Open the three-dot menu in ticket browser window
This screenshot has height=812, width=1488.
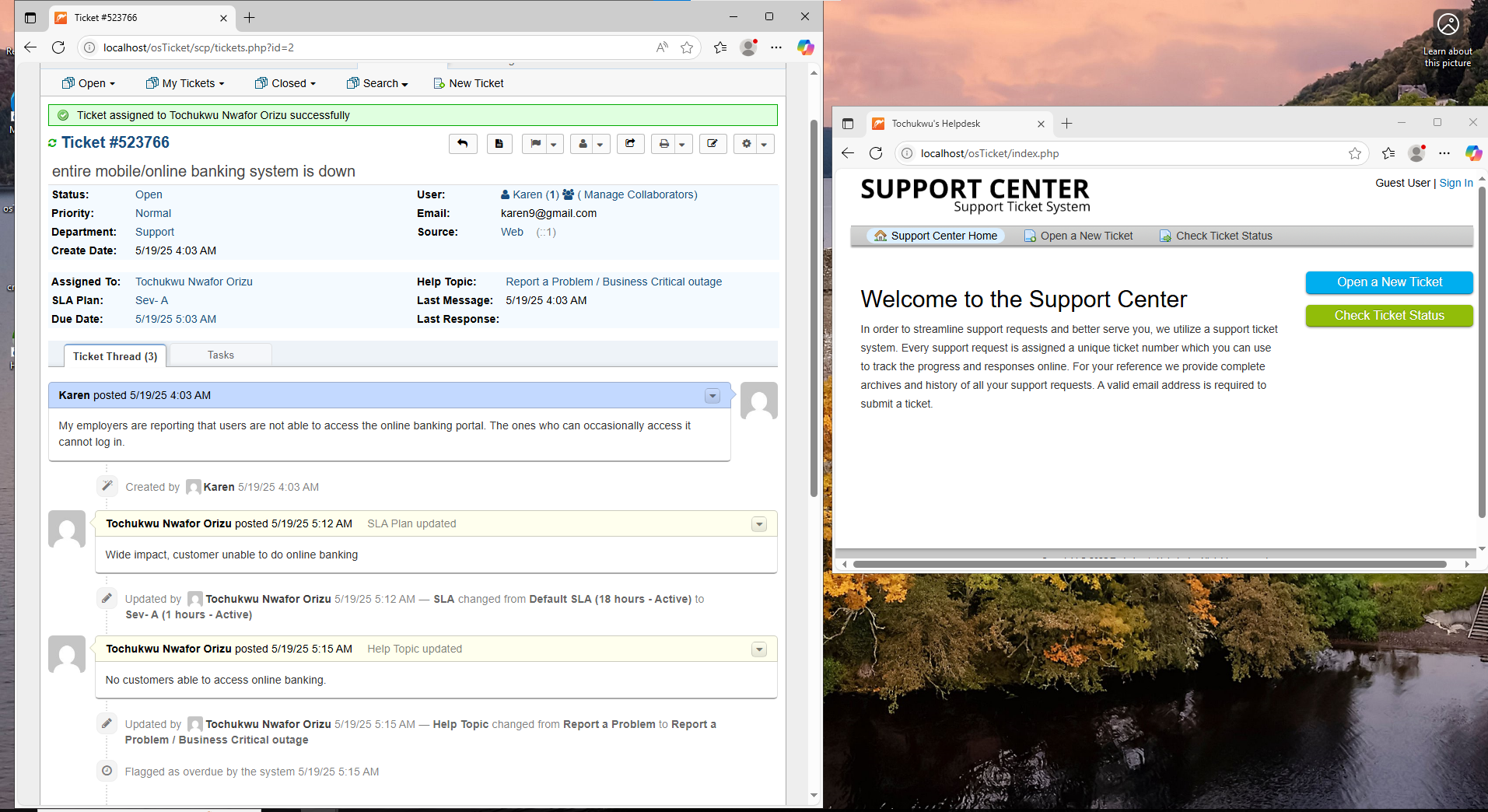776,47
